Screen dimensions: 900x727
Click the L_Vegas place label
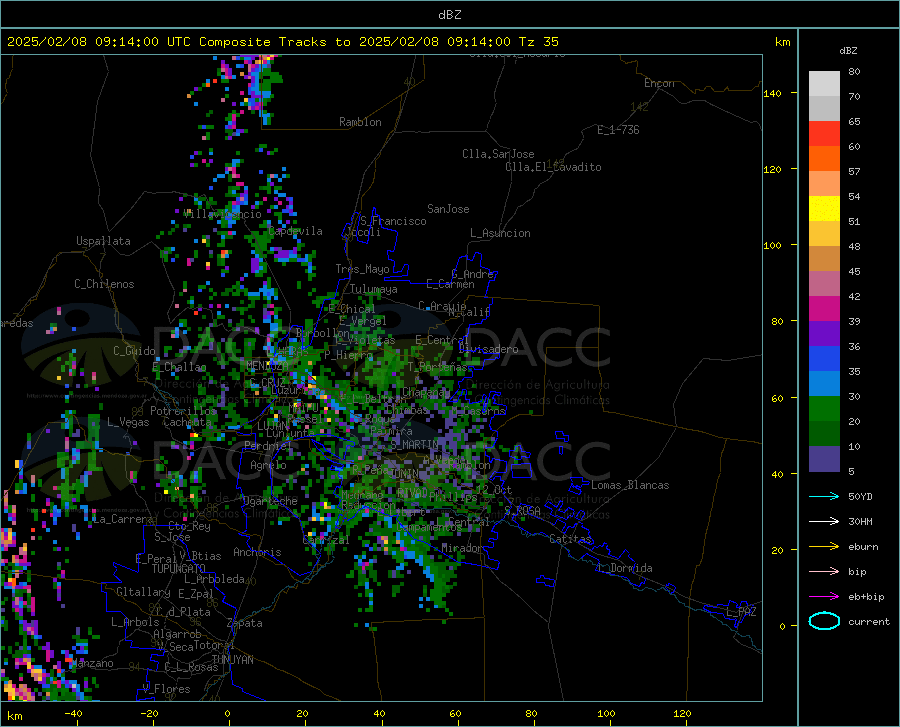128,422
